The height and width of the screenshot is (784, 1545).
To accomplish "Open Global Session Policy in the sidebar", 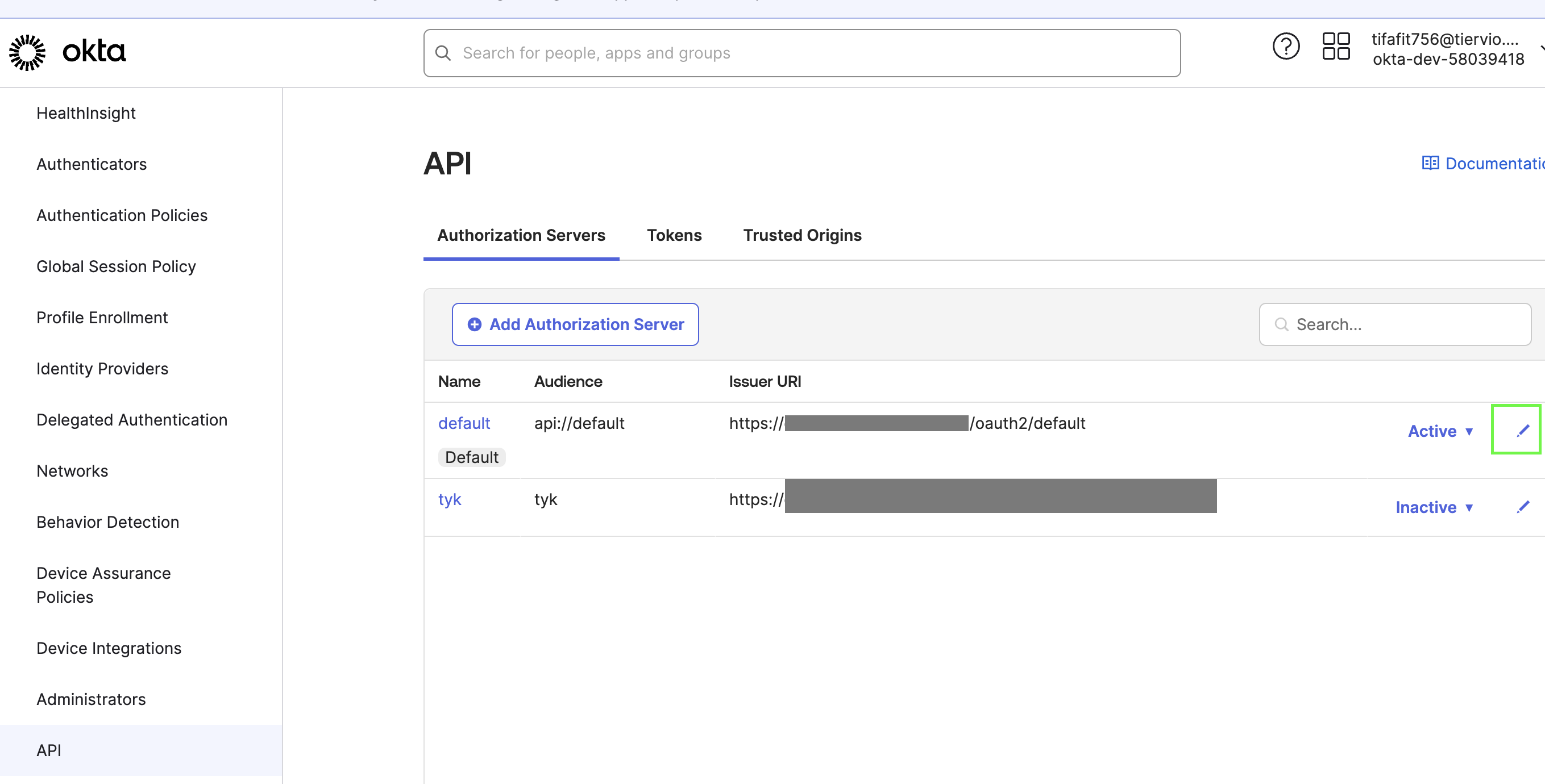I will pos(117,266).
